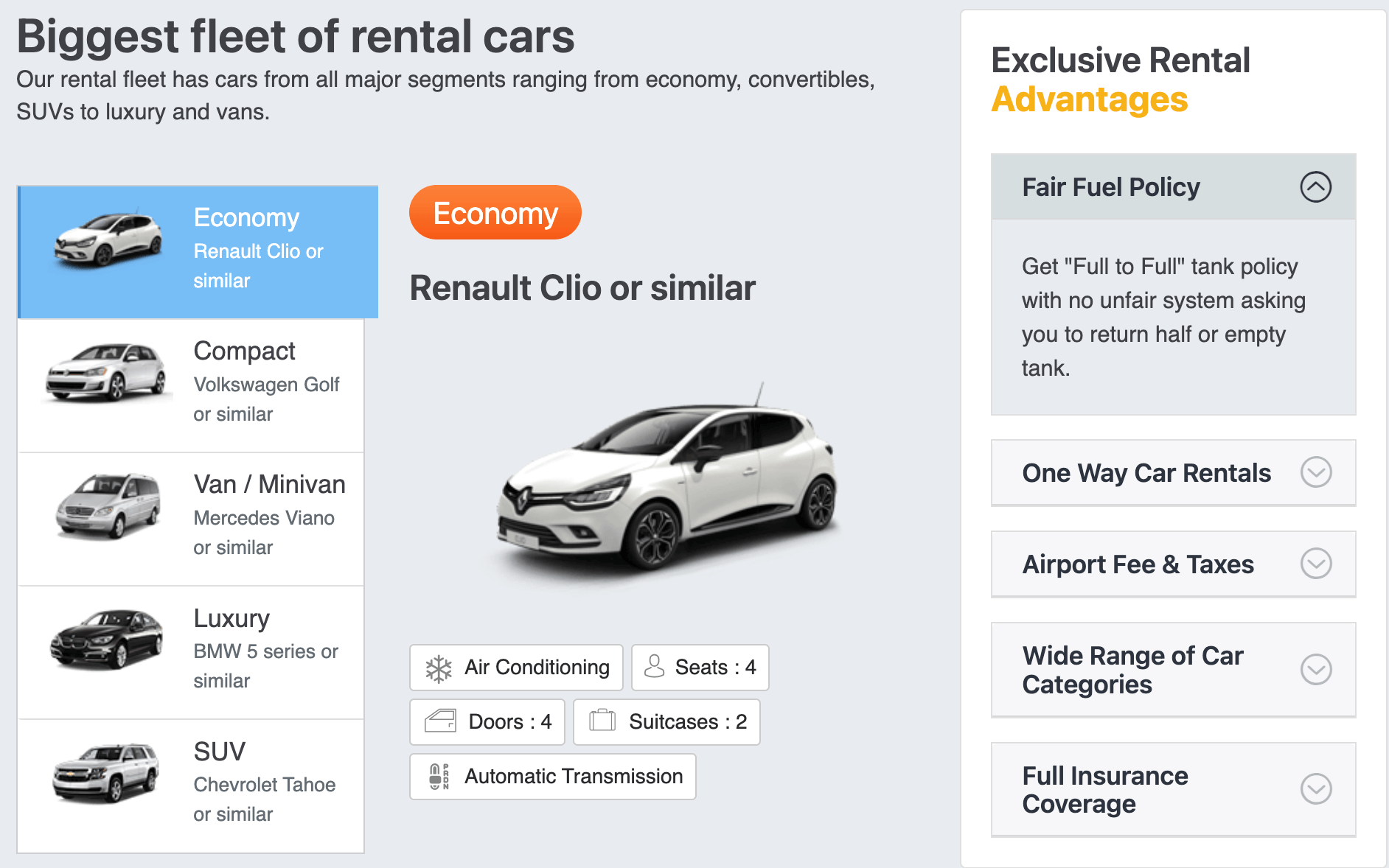Select the Compact car category tab
This screenshot has height=868, width=1389.
point(191,385)
